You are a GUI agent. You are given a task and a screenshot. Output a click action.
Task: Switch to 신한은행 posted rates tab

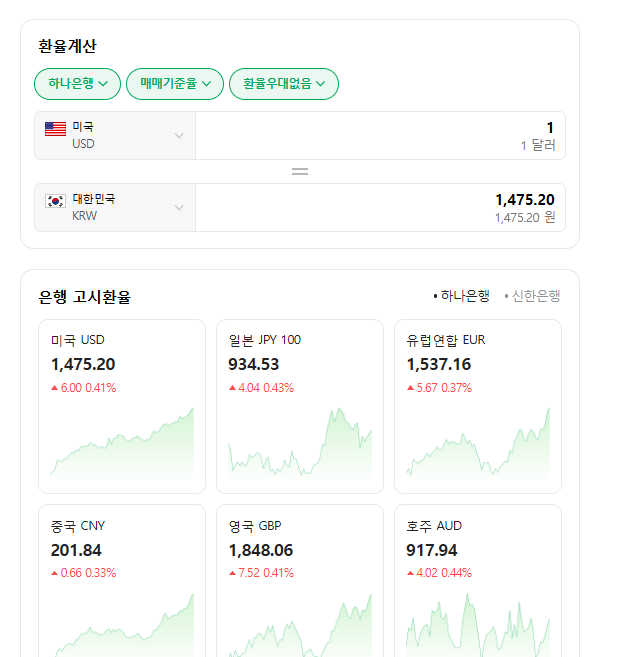[532, 296]
